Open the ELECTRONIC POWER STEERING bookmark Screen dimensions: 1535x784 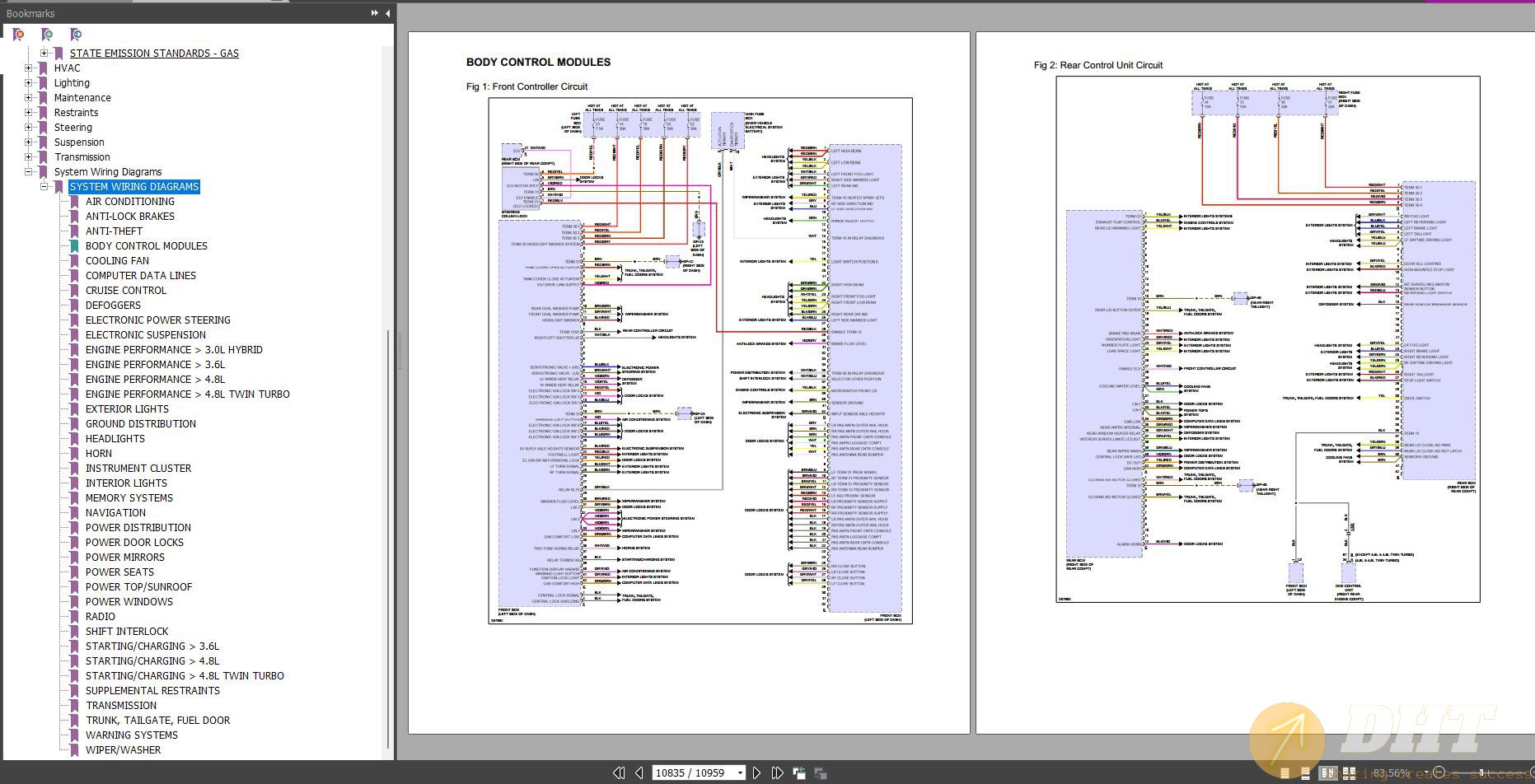158,320
